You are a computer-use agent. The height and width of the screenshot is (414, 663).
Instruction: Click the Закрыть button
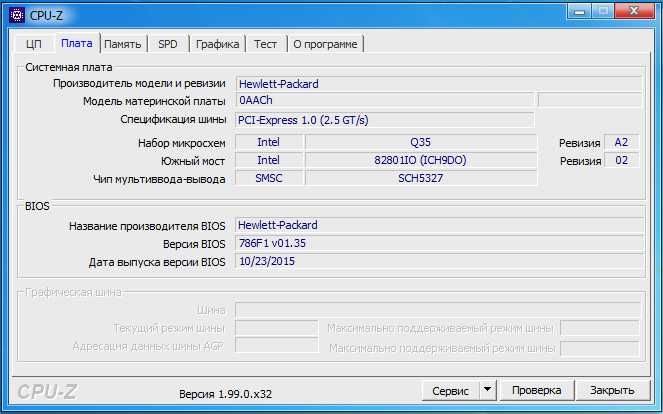[x=612, y=391]
